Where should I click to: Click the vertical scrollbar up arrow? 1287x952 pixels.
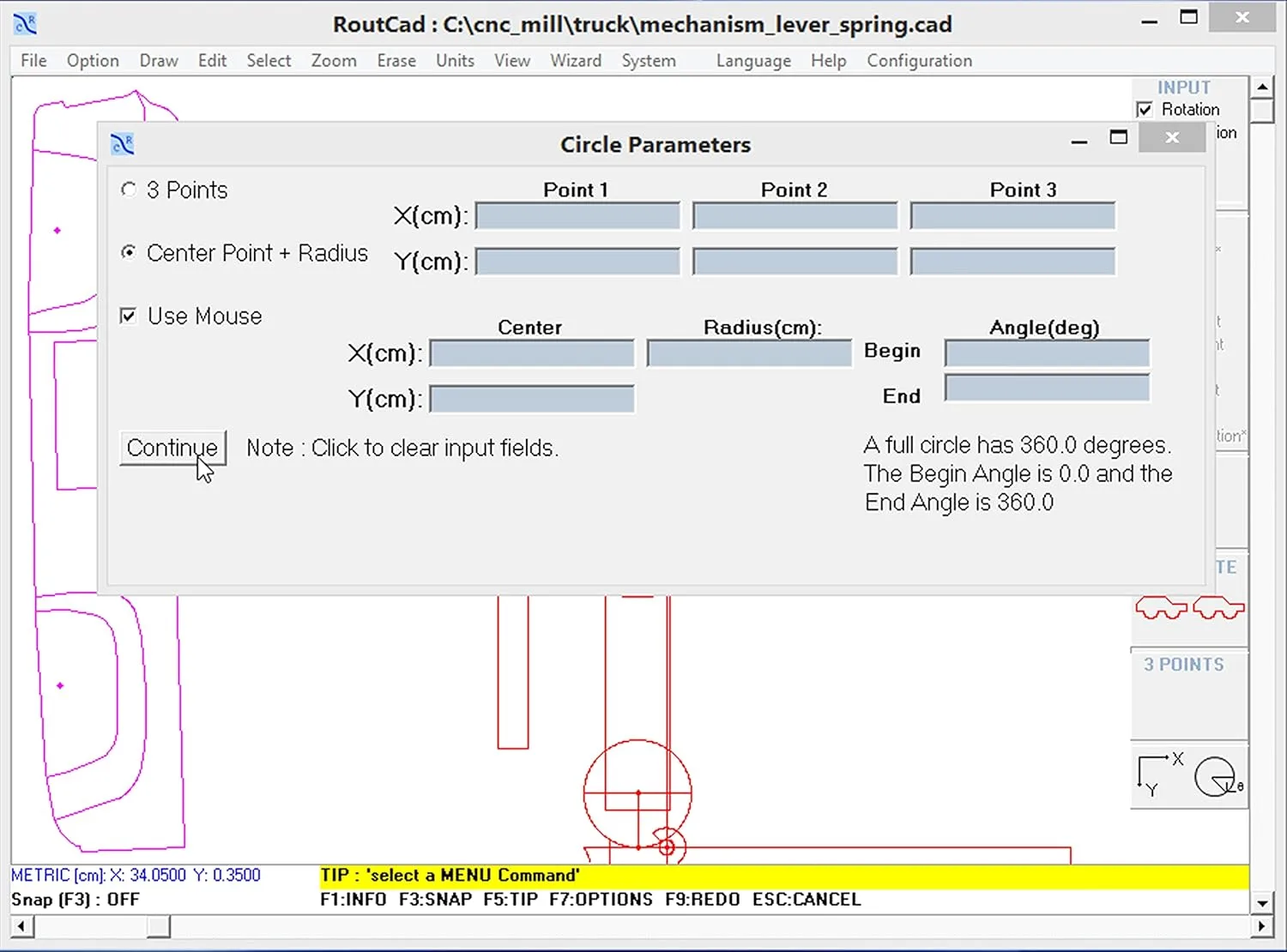[x=1263, y=86]
